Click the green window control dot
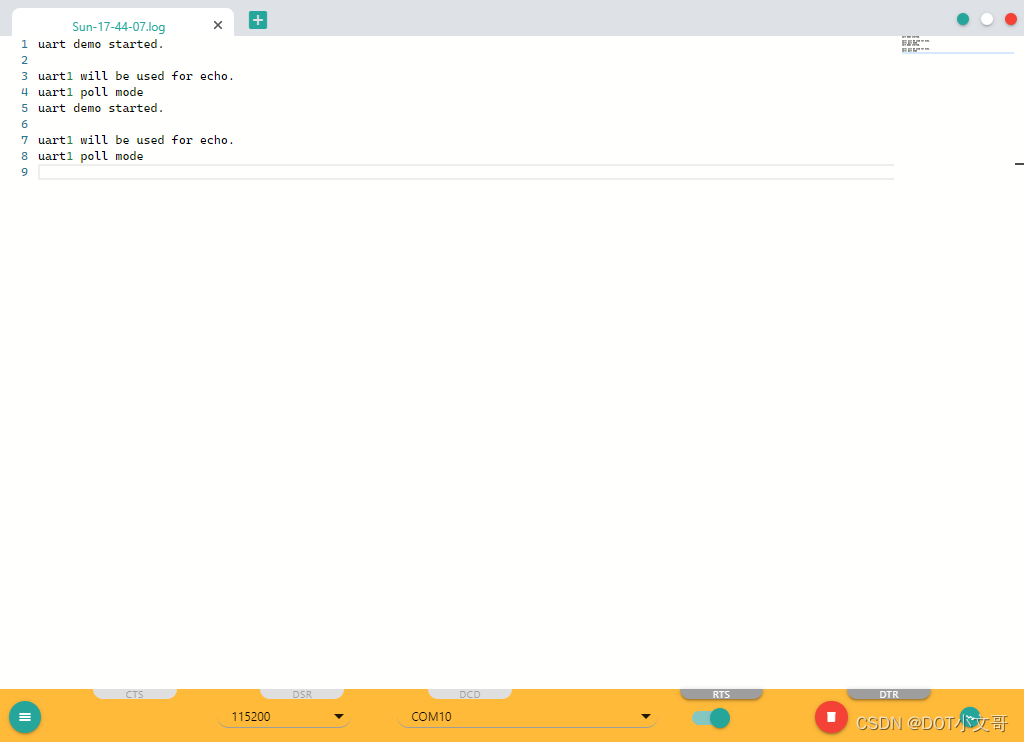Image resolution: width=1024 pixels, height=742 pixels. click(963, 19)
